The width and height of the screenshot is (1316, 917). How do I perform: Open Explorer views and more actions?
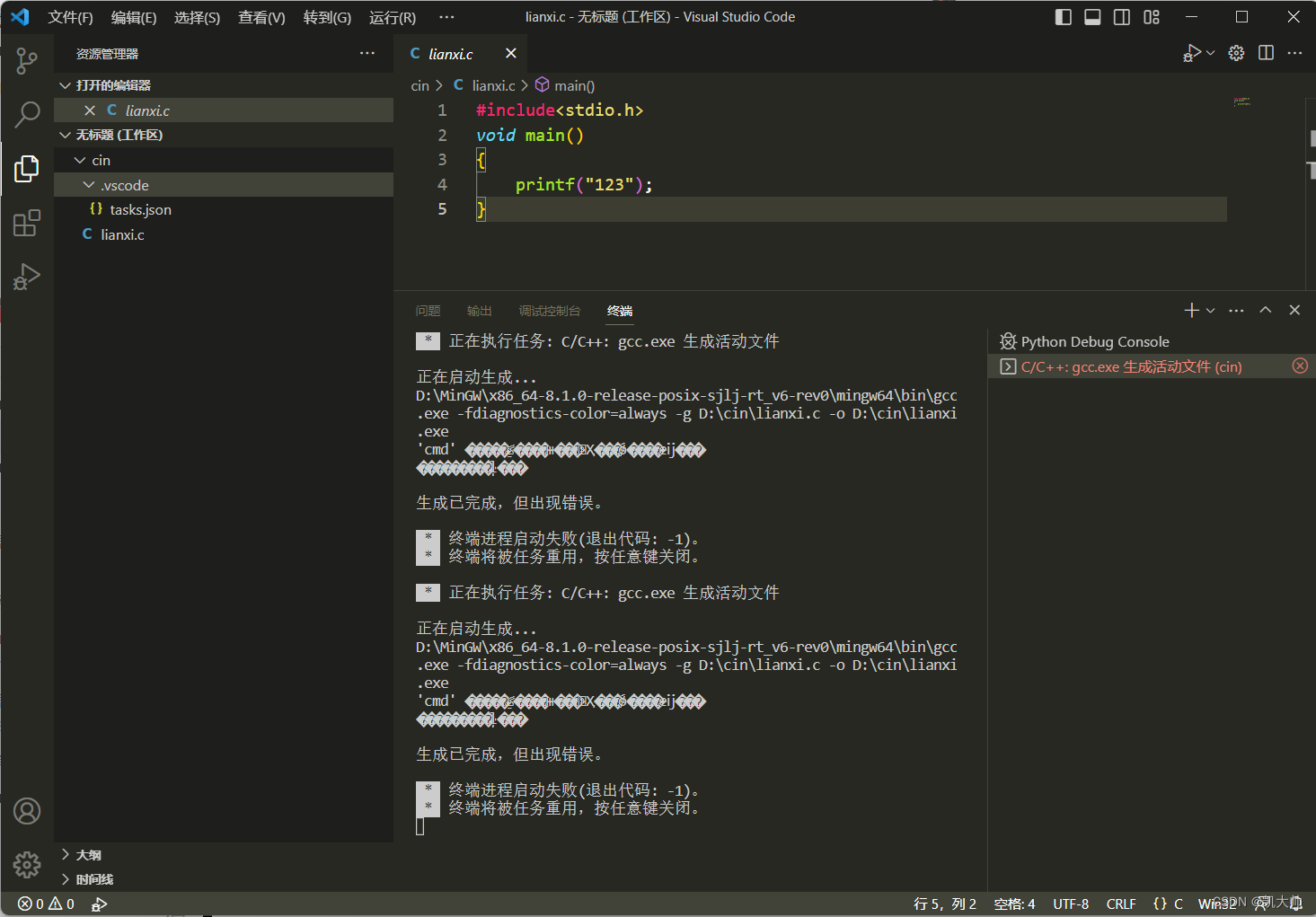[x=367, y=53]
